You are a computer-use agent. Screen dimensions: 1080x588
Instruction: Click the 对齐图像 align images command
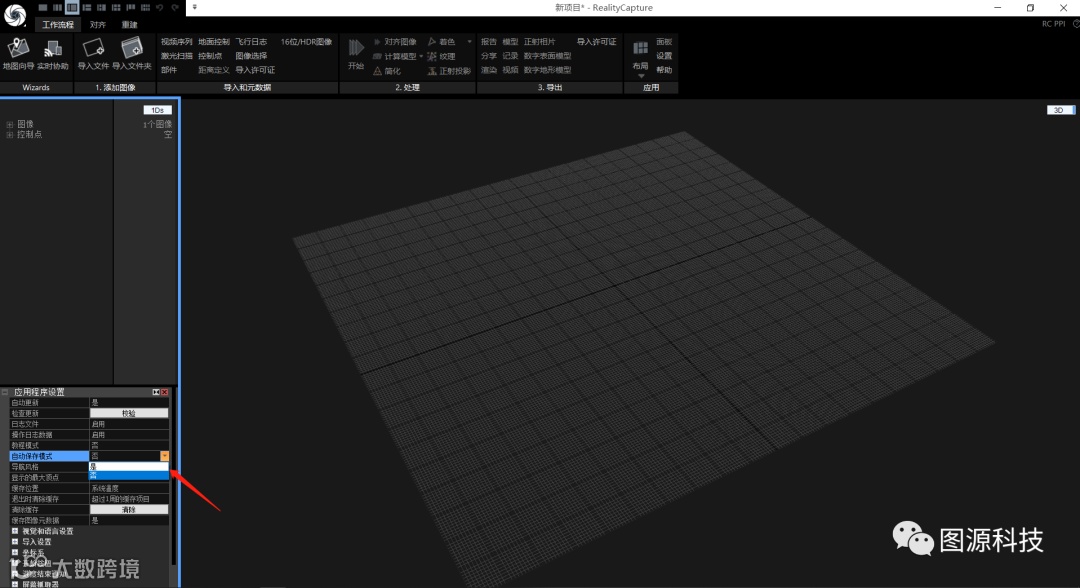395,42
